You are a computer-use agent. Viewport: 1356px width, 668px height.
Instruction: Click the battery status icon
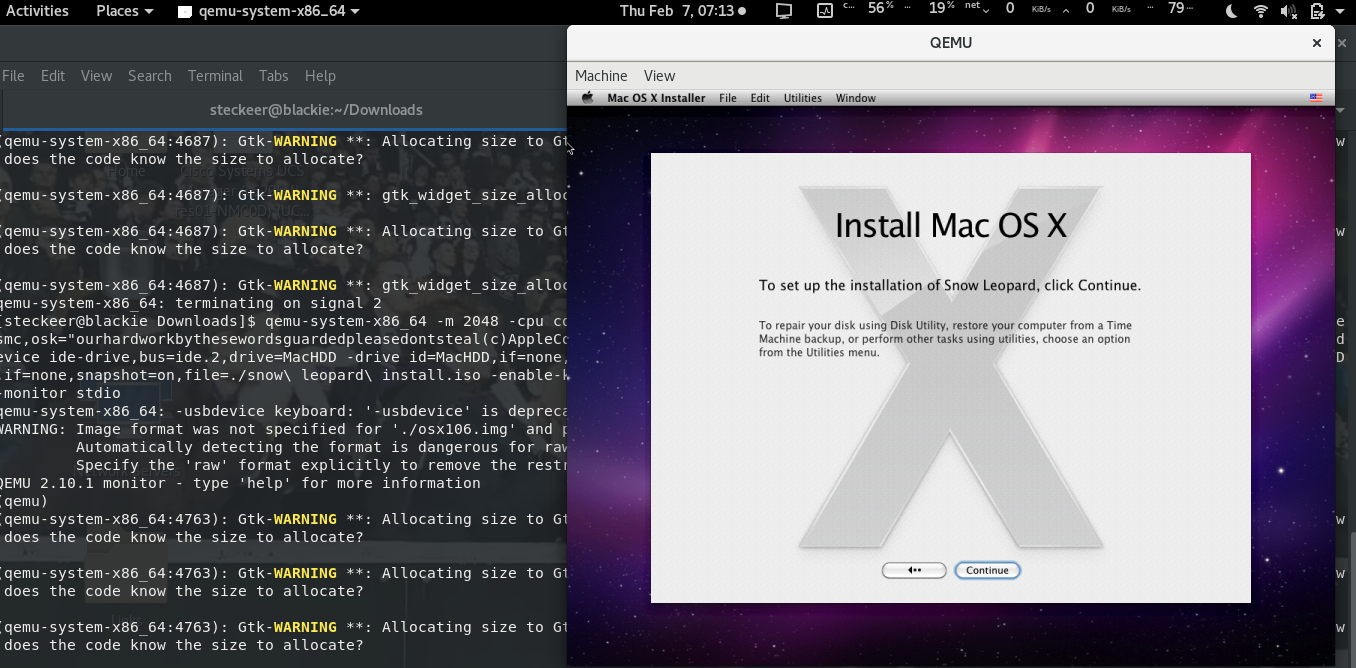[1318, 11]
